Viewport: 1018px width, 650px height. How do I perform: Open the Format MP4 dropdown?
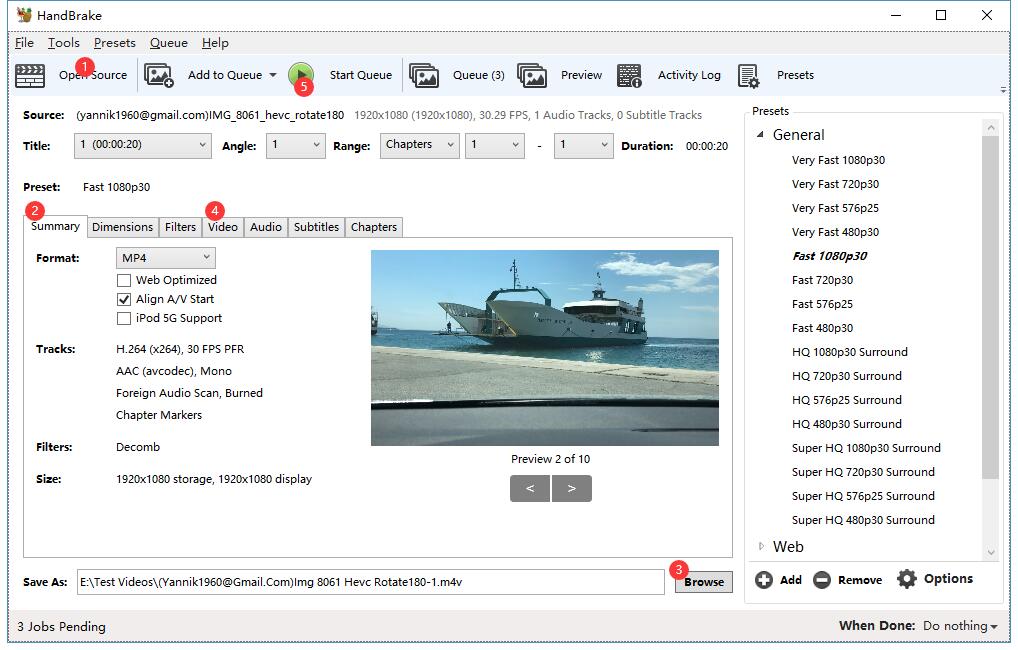[166, 258]
